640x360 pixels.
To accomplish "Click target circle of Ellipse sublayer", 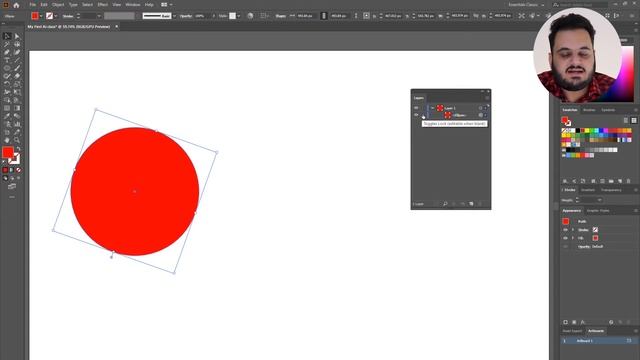I will click(x=480, y=115).
